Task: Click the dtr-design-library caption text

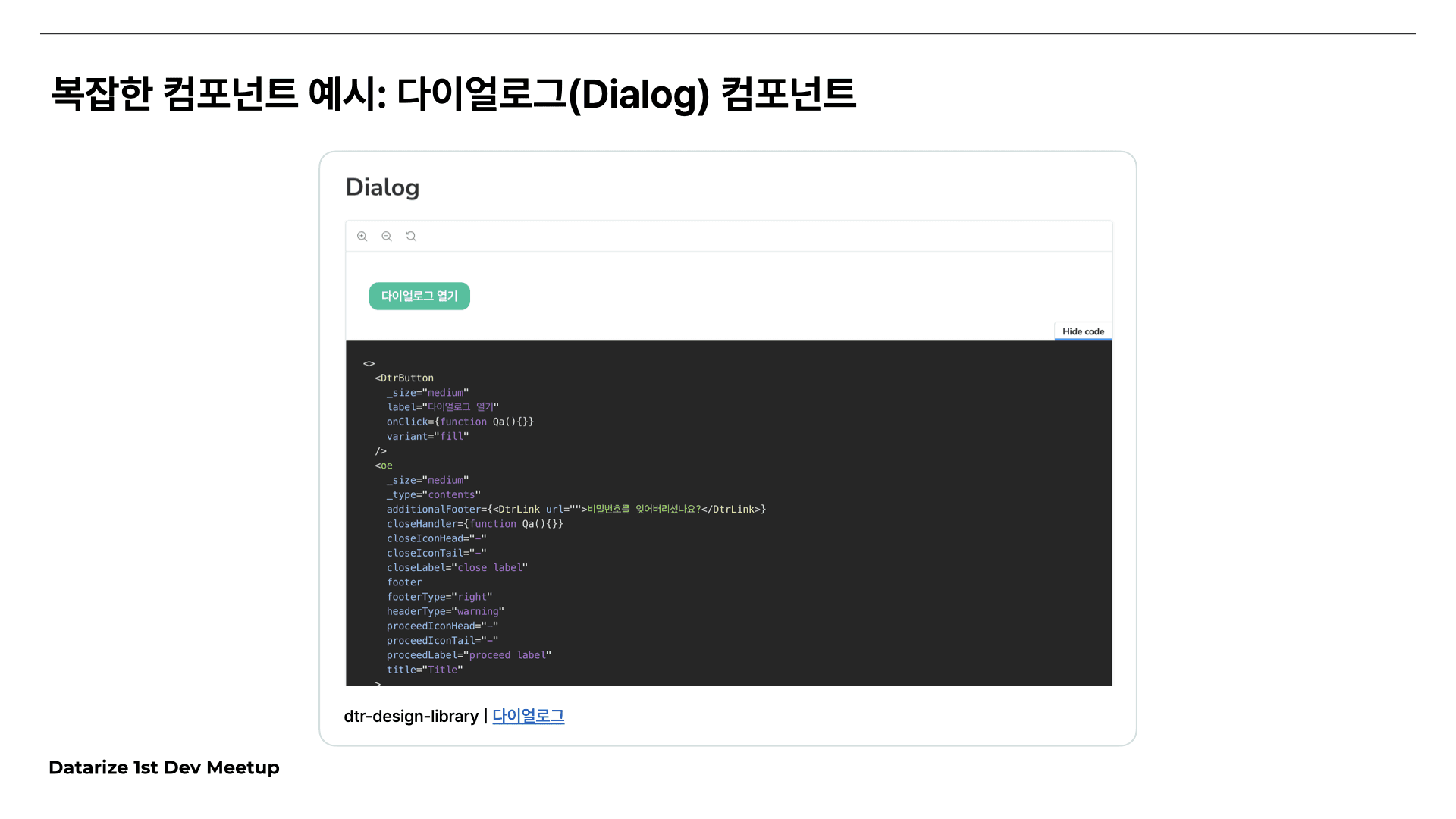Action: pyautogui.click(x=411, y=716)
